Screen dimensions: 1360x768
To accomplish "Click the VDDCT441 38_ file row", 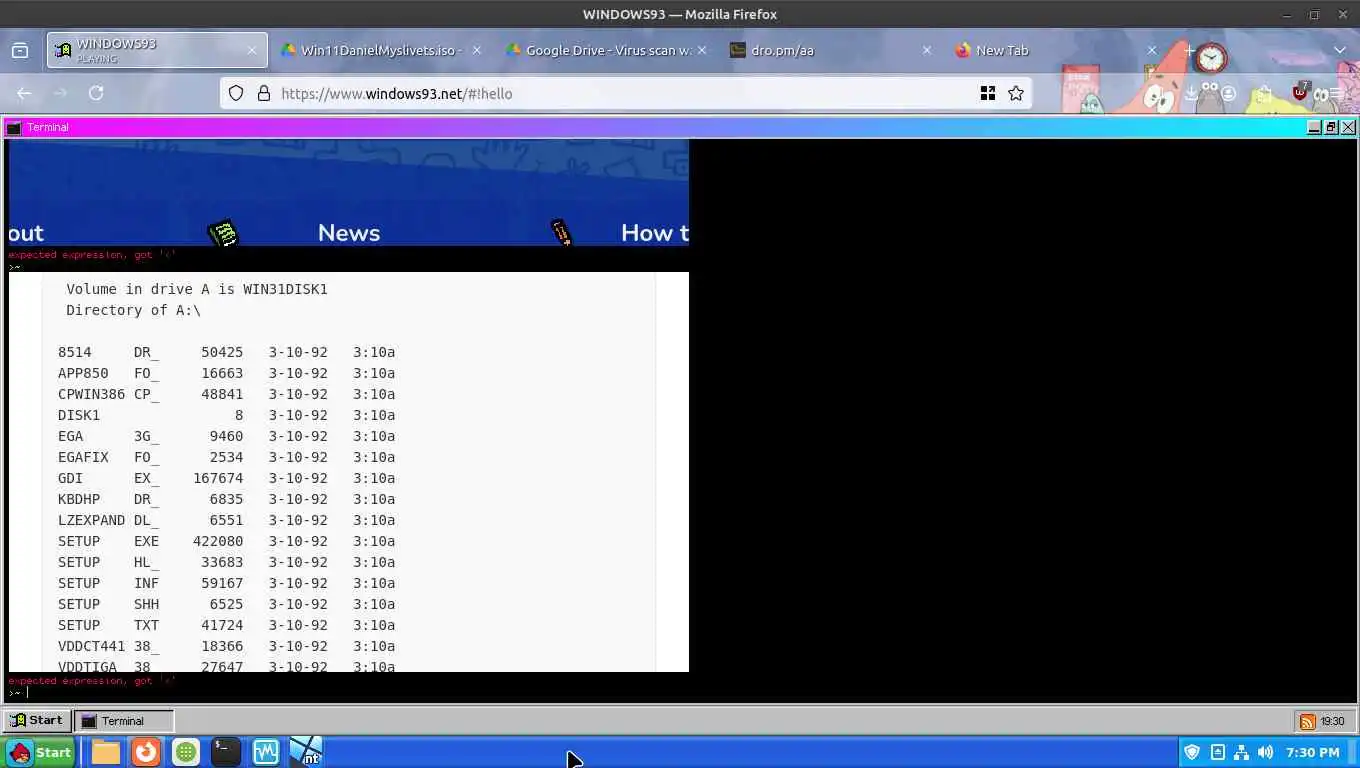I will (226, 646).
